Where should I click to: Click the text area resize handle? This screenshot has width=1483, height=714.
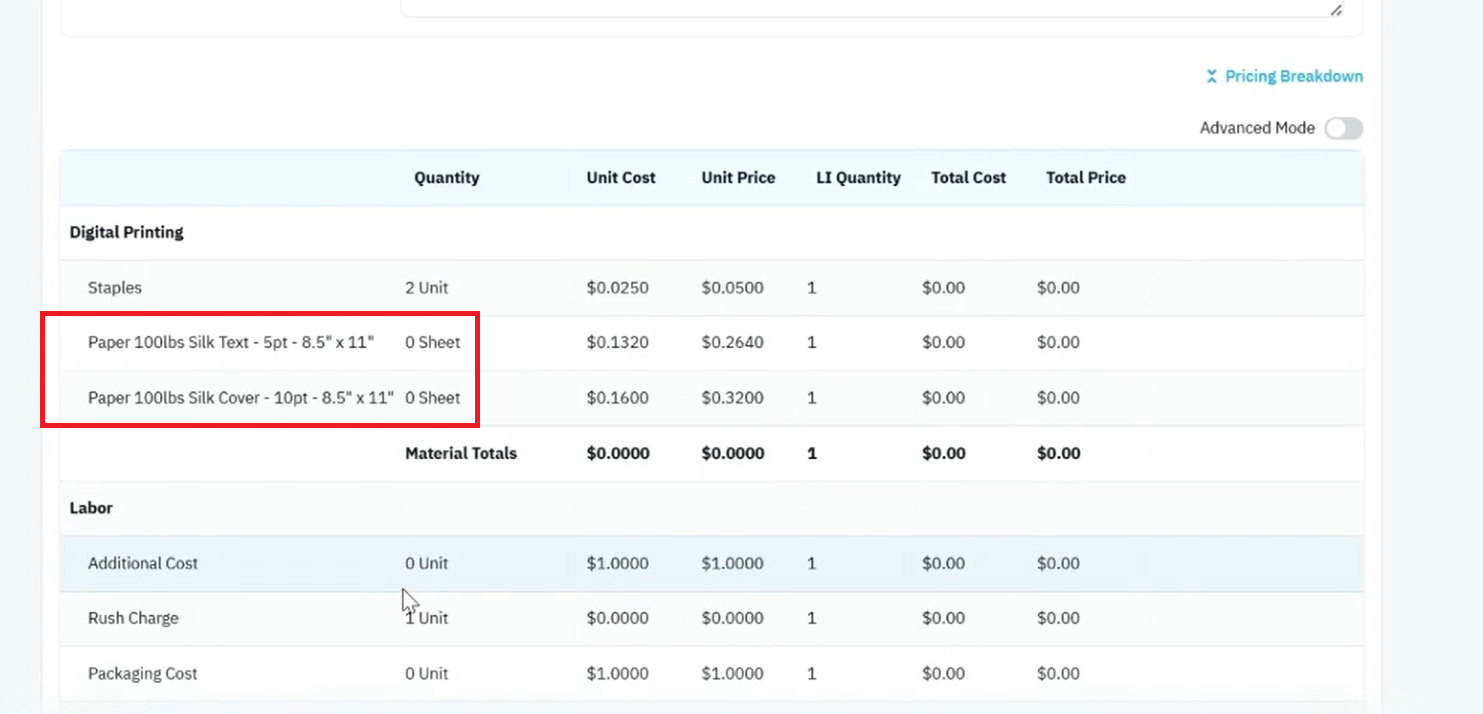[x=1336, y=9]
